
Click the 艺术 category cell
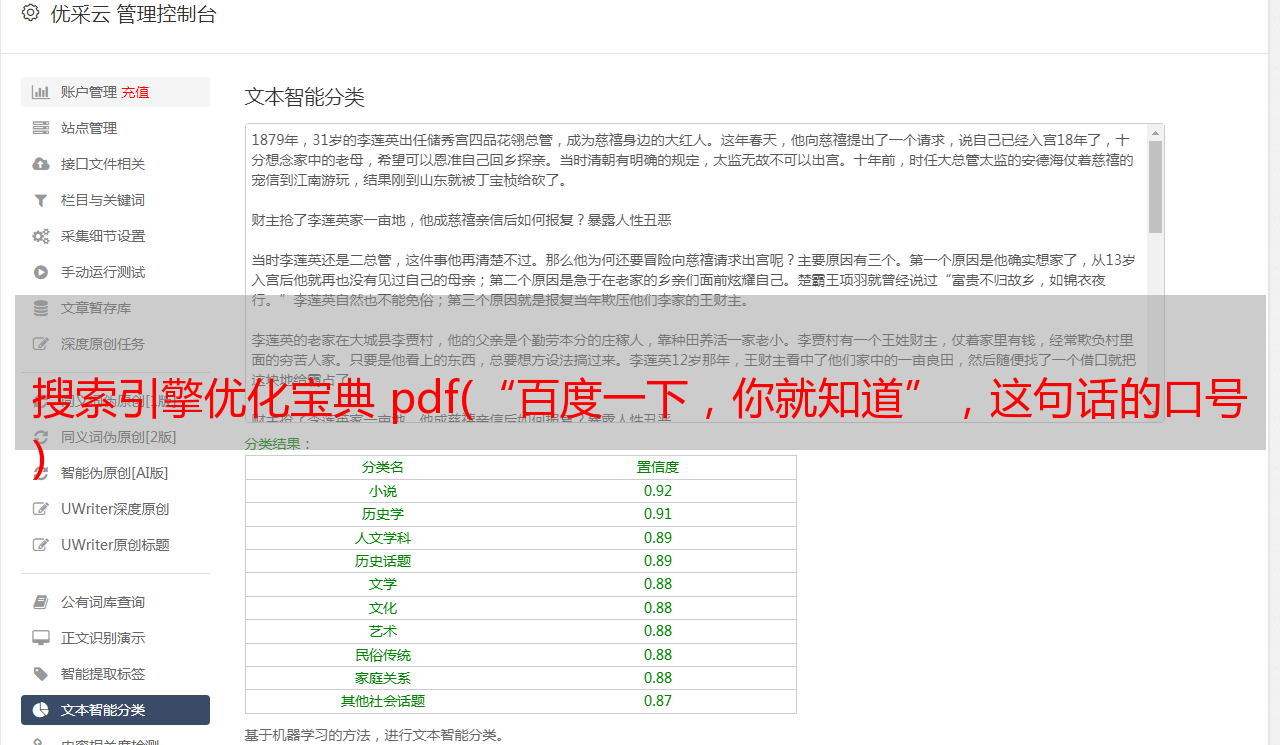[383, 631]
